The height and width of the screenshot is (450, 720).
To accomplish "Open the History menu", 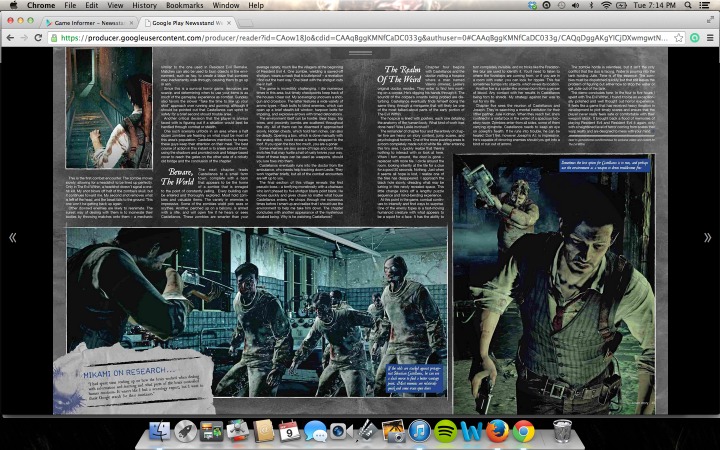I will tap(144, 5).
